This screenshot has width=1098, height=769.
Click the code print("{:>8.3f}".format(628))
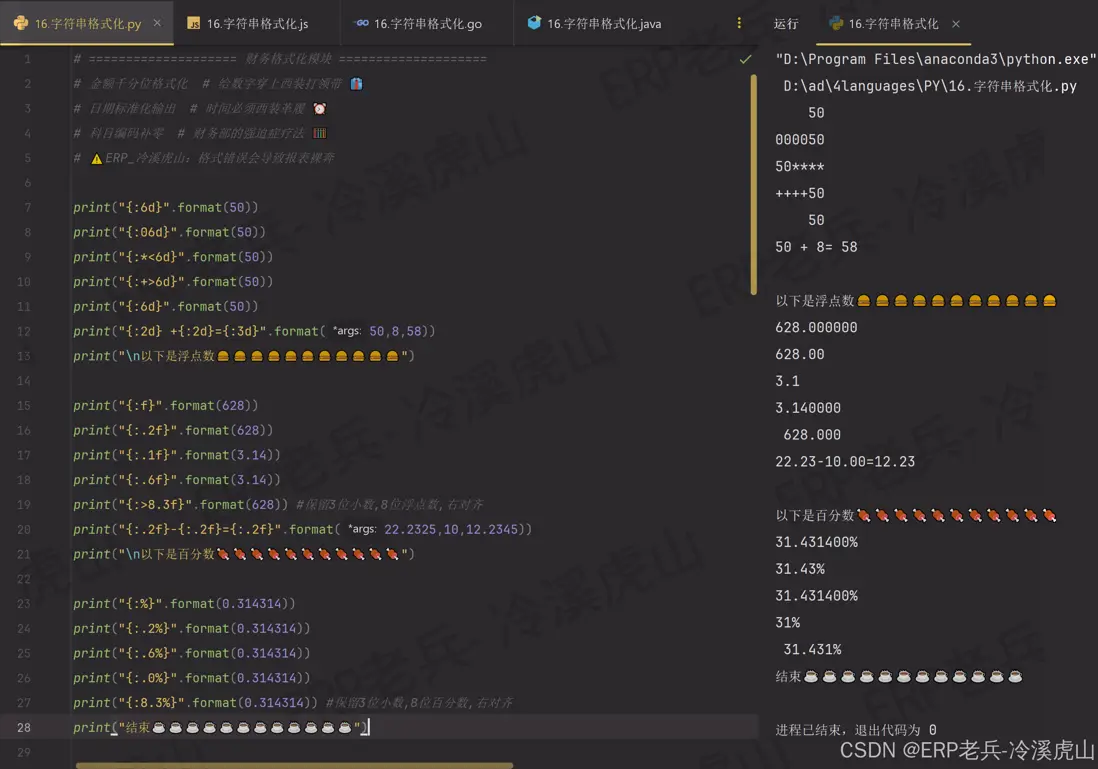[181, 504]
